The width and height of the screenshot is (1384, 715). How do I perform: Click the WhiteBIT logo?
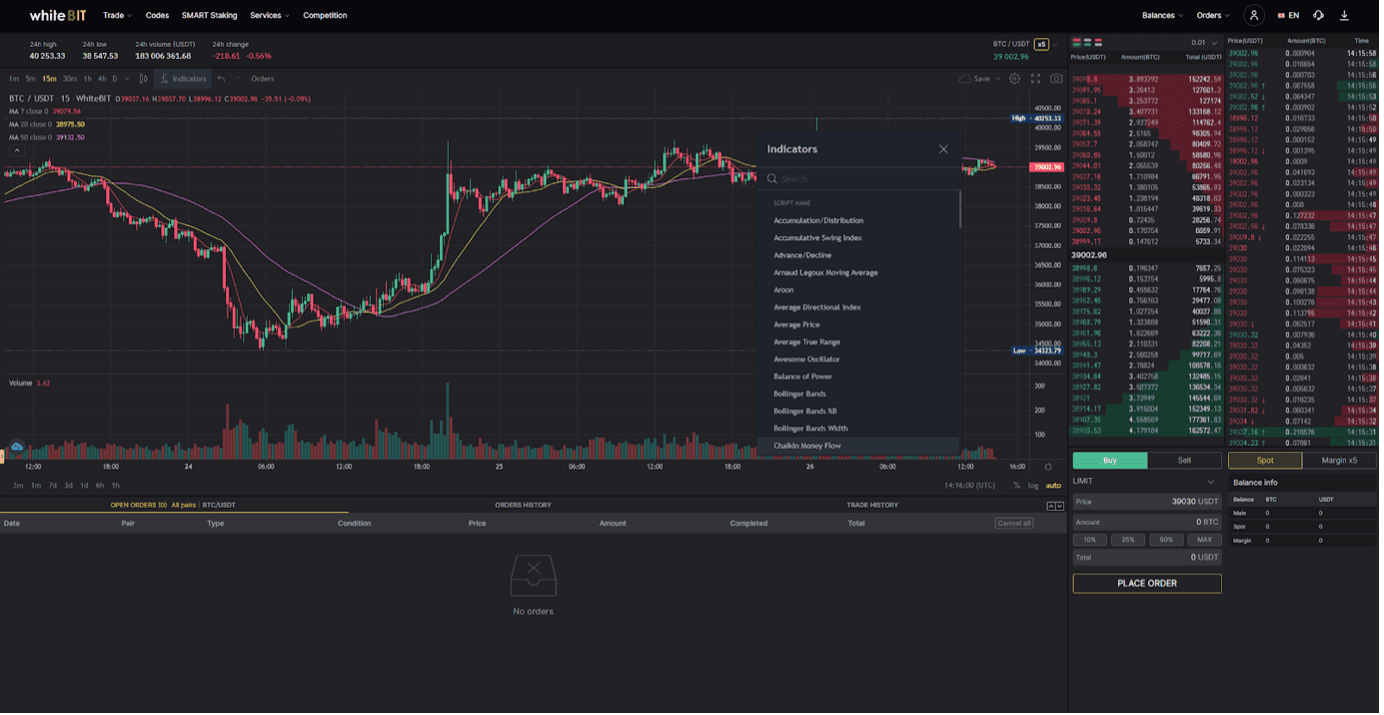tap(58, 15)
